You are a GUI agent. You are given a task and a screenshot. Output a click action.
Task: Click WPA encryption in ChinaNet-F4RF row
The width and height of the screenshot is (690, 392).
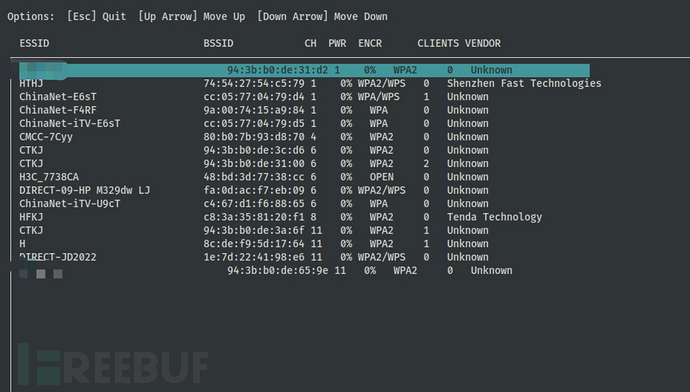(379, 110)
